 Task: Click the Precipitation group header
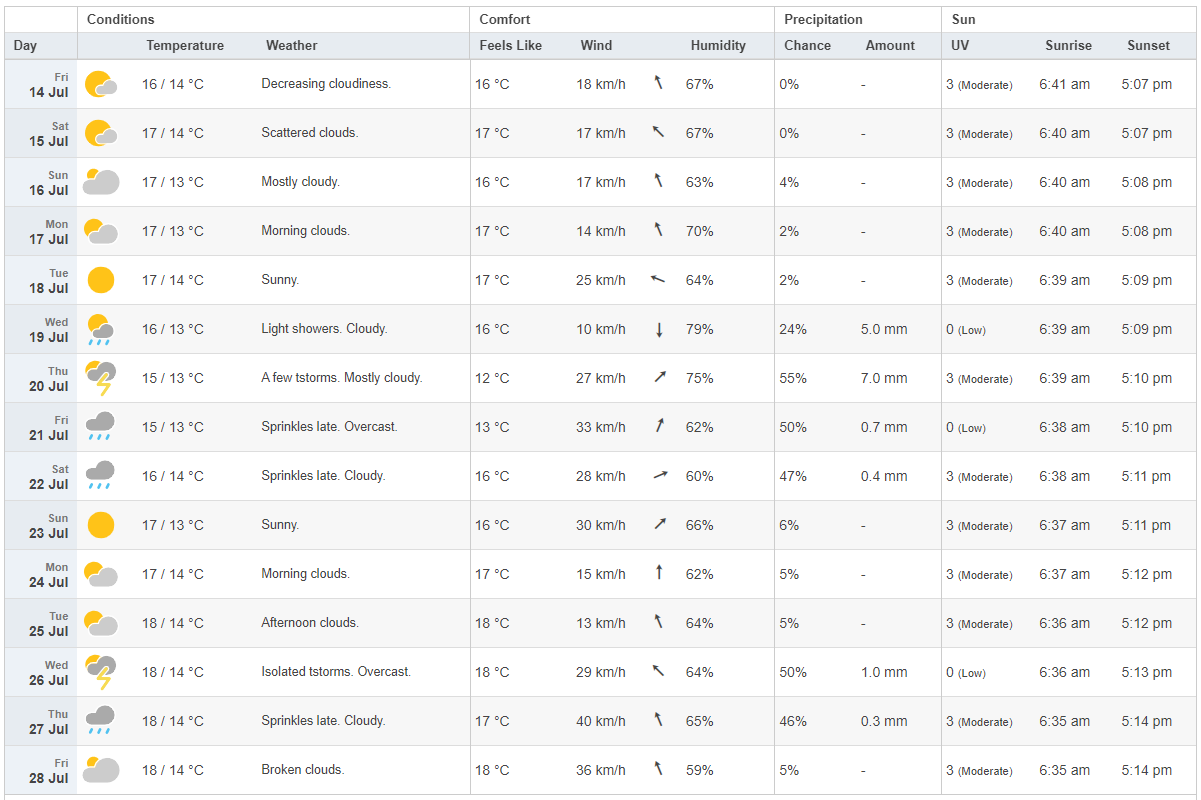(x=823, y=20)
